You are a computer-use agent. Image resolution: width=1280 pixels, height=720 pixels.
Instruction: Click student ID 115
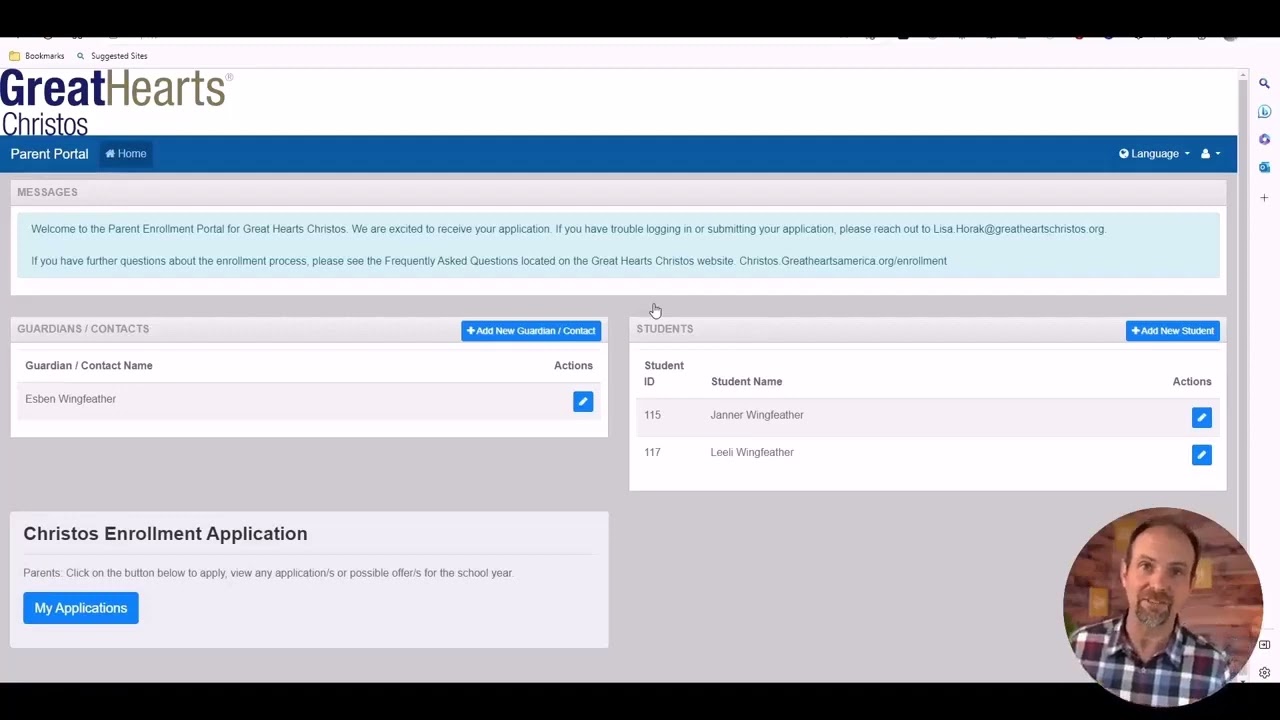coord(652,415)
